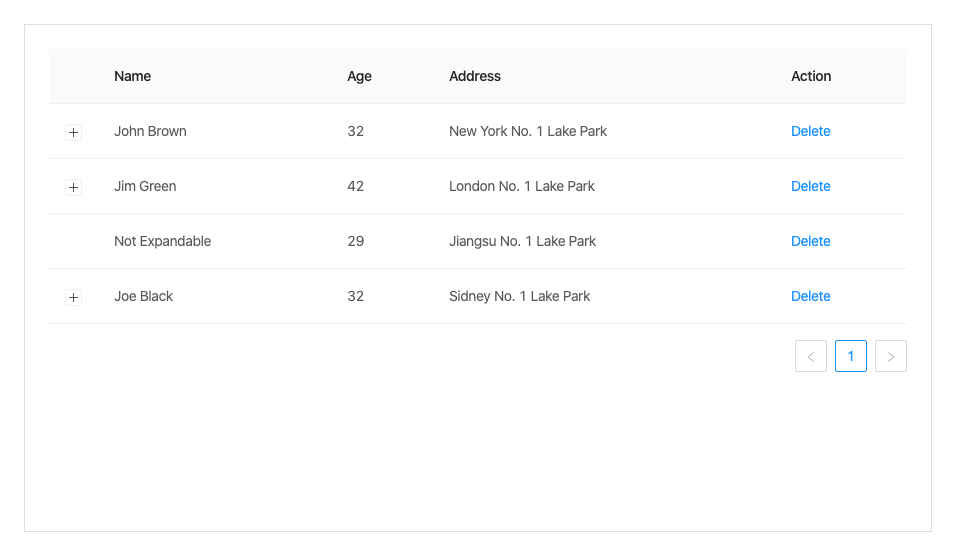Click the Jim Green name cell
956x556 pixels.
[145, 186]
